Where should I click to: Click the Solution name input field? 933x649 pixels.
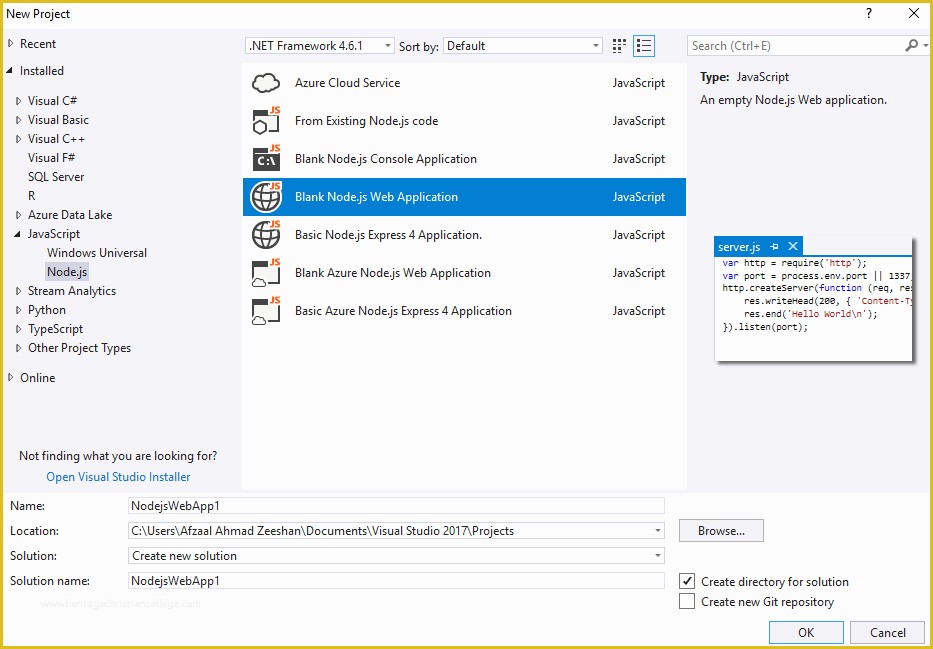coord(396,581)
